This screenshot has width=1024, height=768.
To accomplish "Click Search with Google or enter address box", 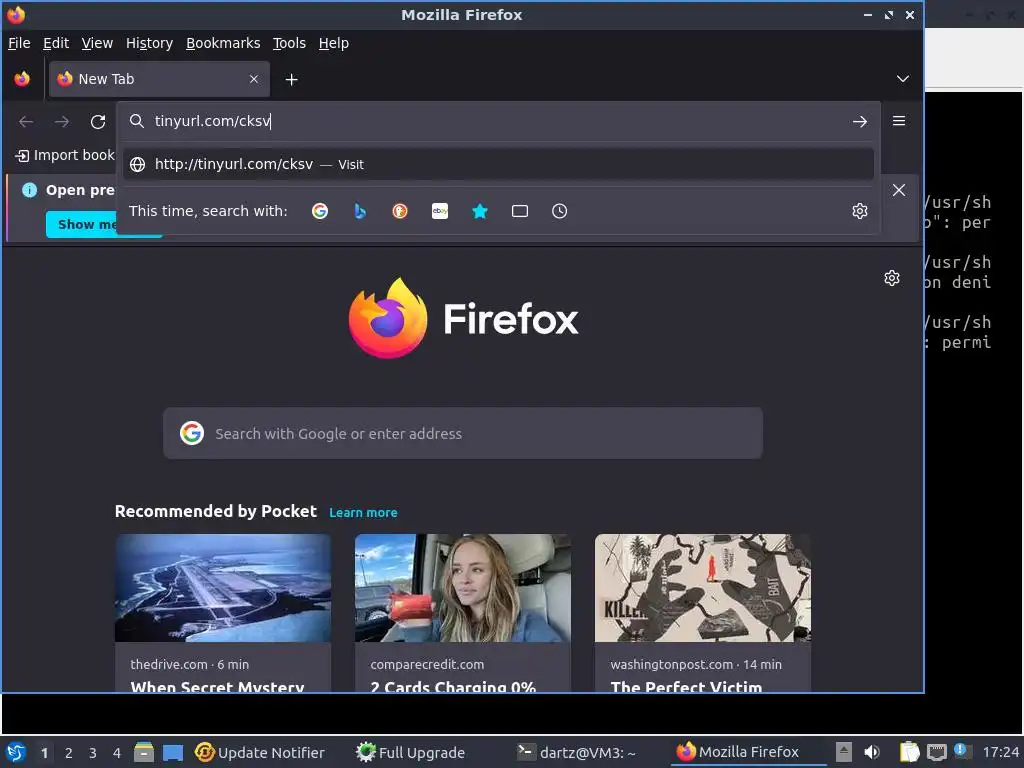I will coord(463,433).
